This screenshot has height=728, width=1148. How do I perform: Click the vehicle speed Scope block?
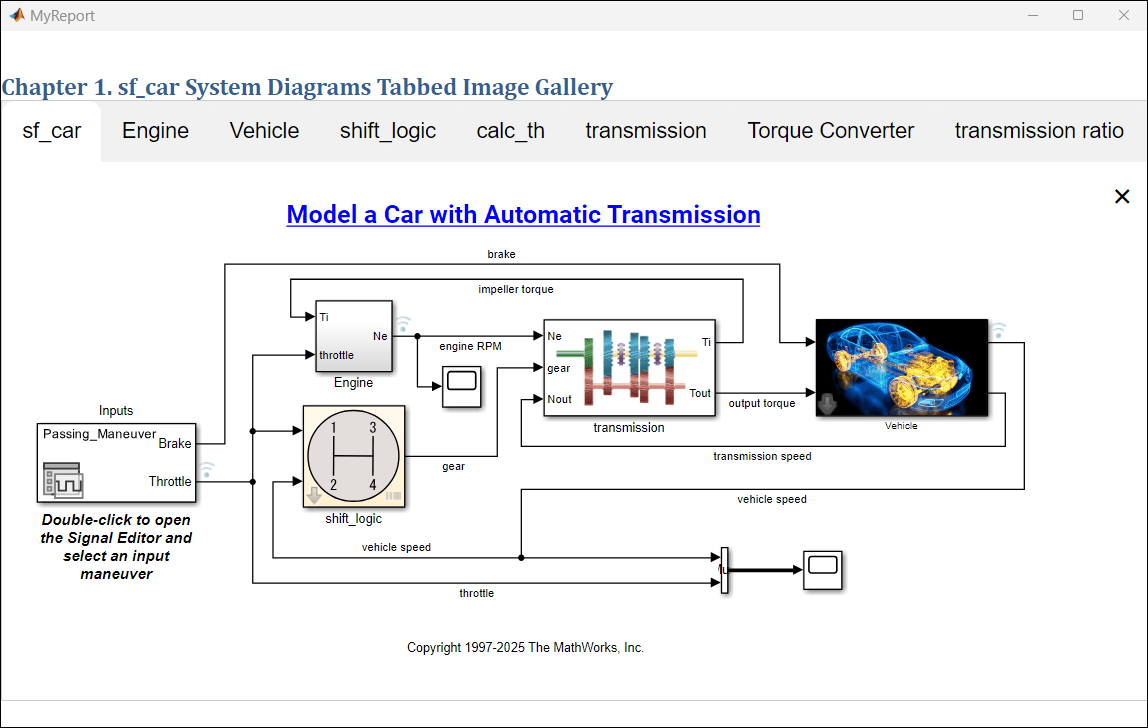(x=822, y=570)
